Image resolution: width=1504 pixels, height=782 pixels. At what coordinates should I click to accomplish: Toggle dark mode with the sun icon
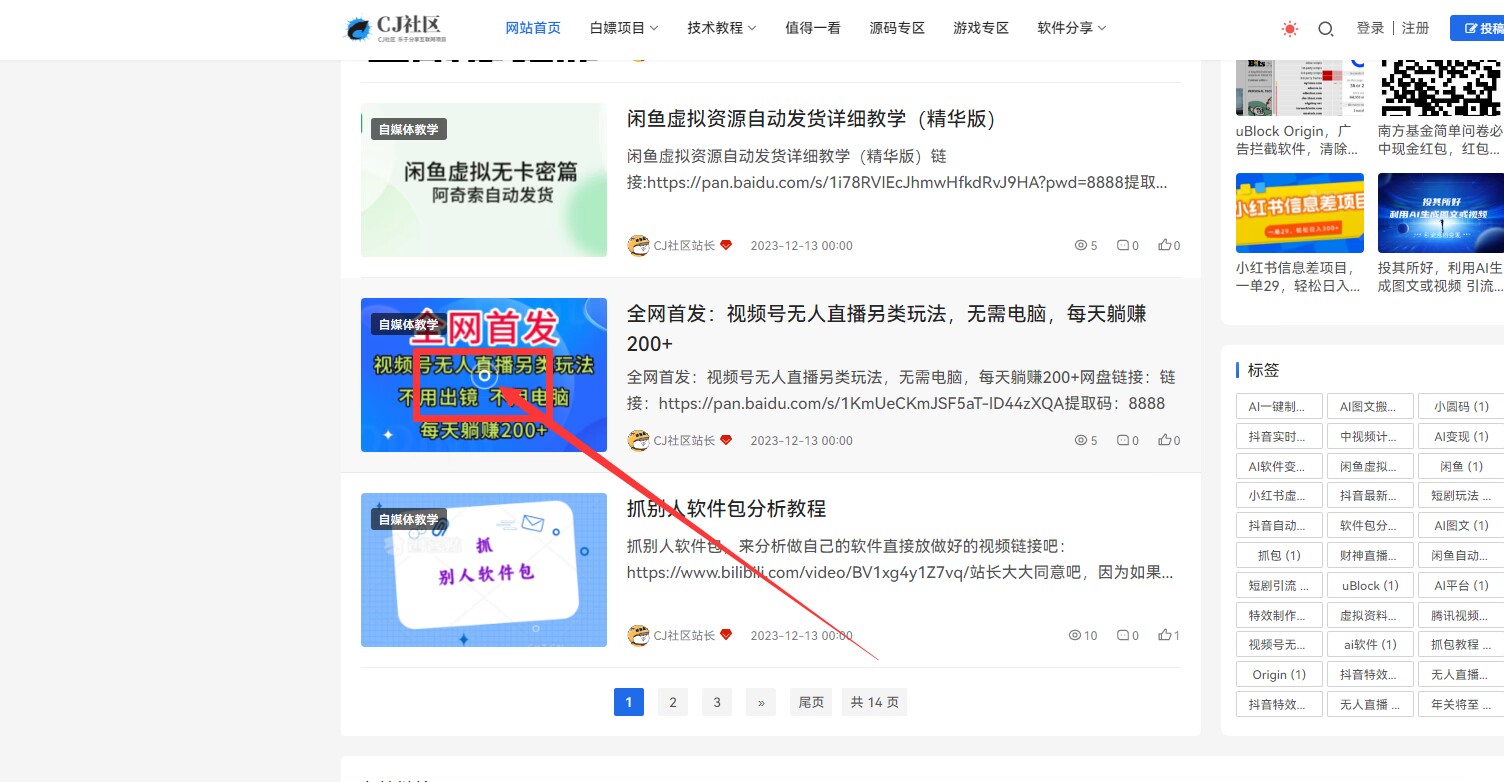click(1289, 28)
